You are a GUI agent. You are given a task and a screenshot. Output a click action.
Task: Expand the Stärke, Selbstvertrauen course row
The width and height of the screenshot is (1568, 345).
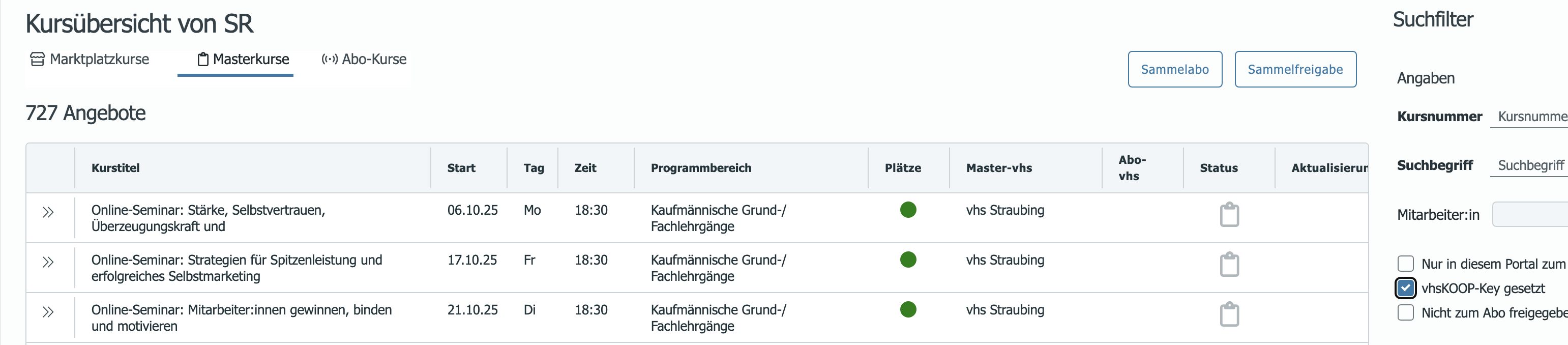point(48,212)
